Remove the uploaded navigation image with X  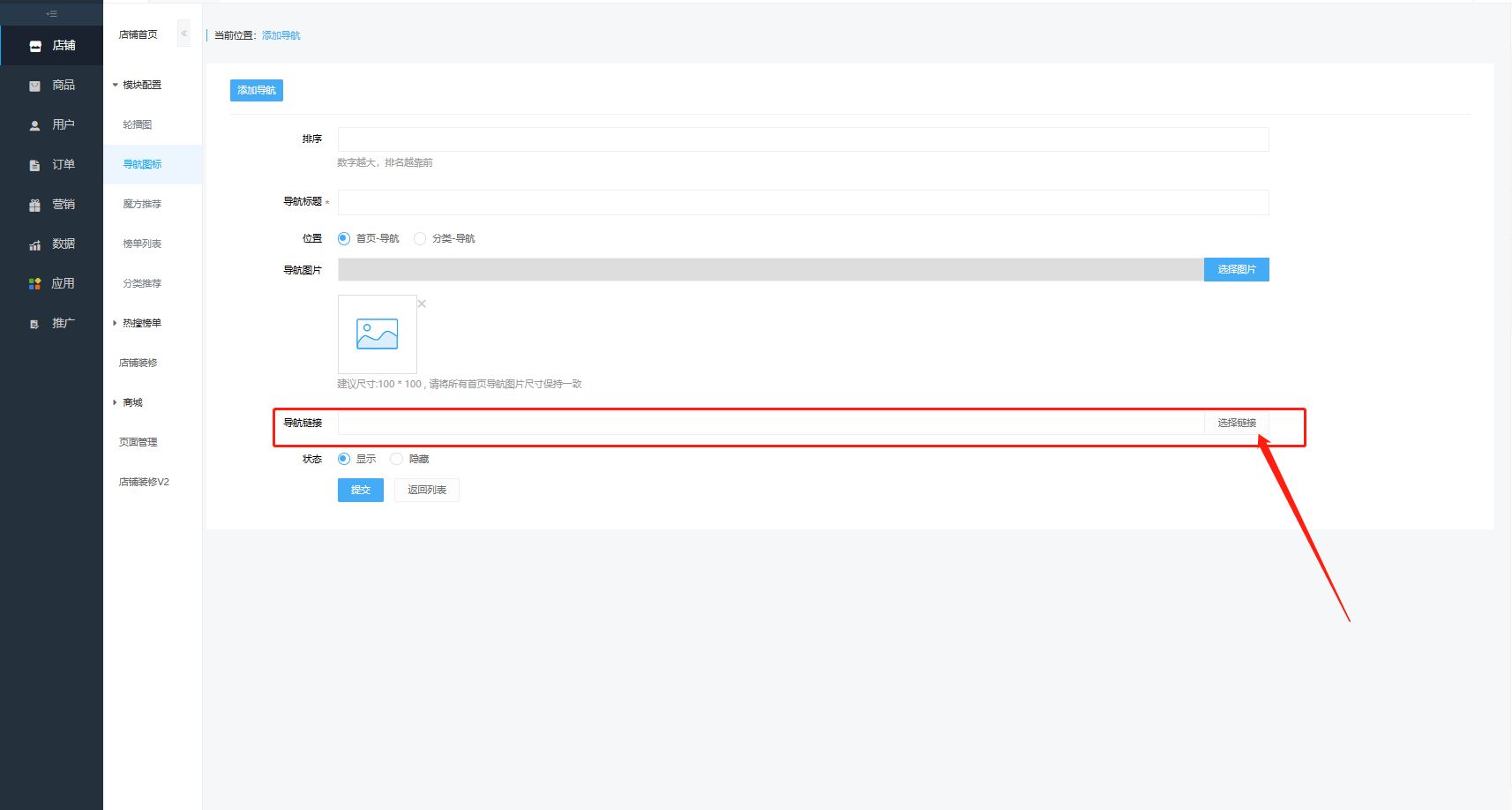(x=422, y=304)
